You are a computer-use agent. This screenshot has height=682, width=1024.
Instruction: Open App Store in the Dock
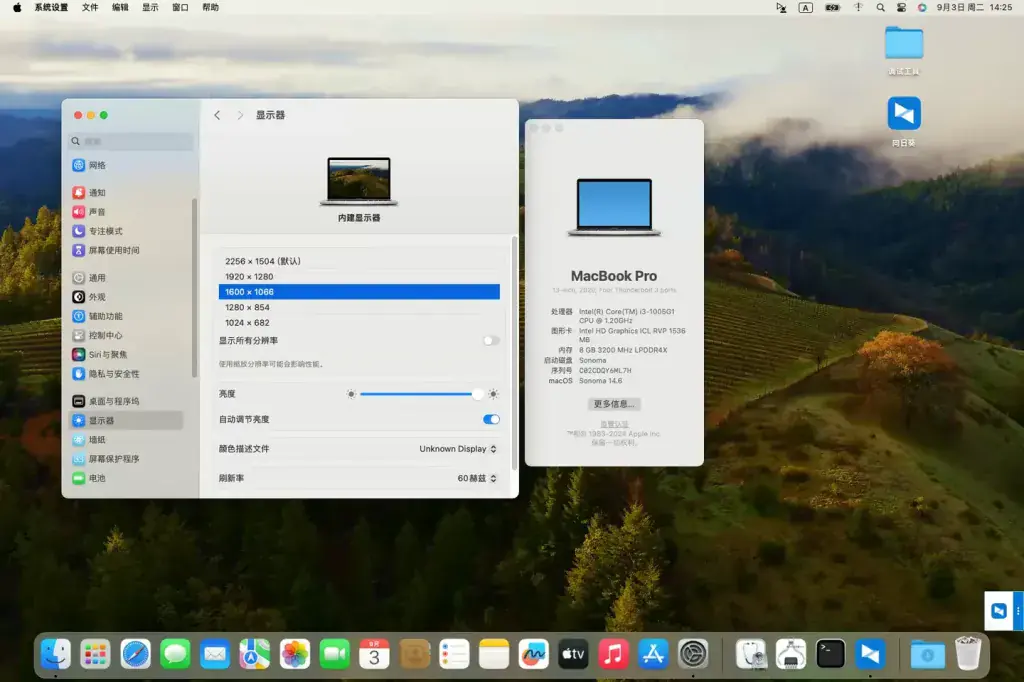coord(653,654)
